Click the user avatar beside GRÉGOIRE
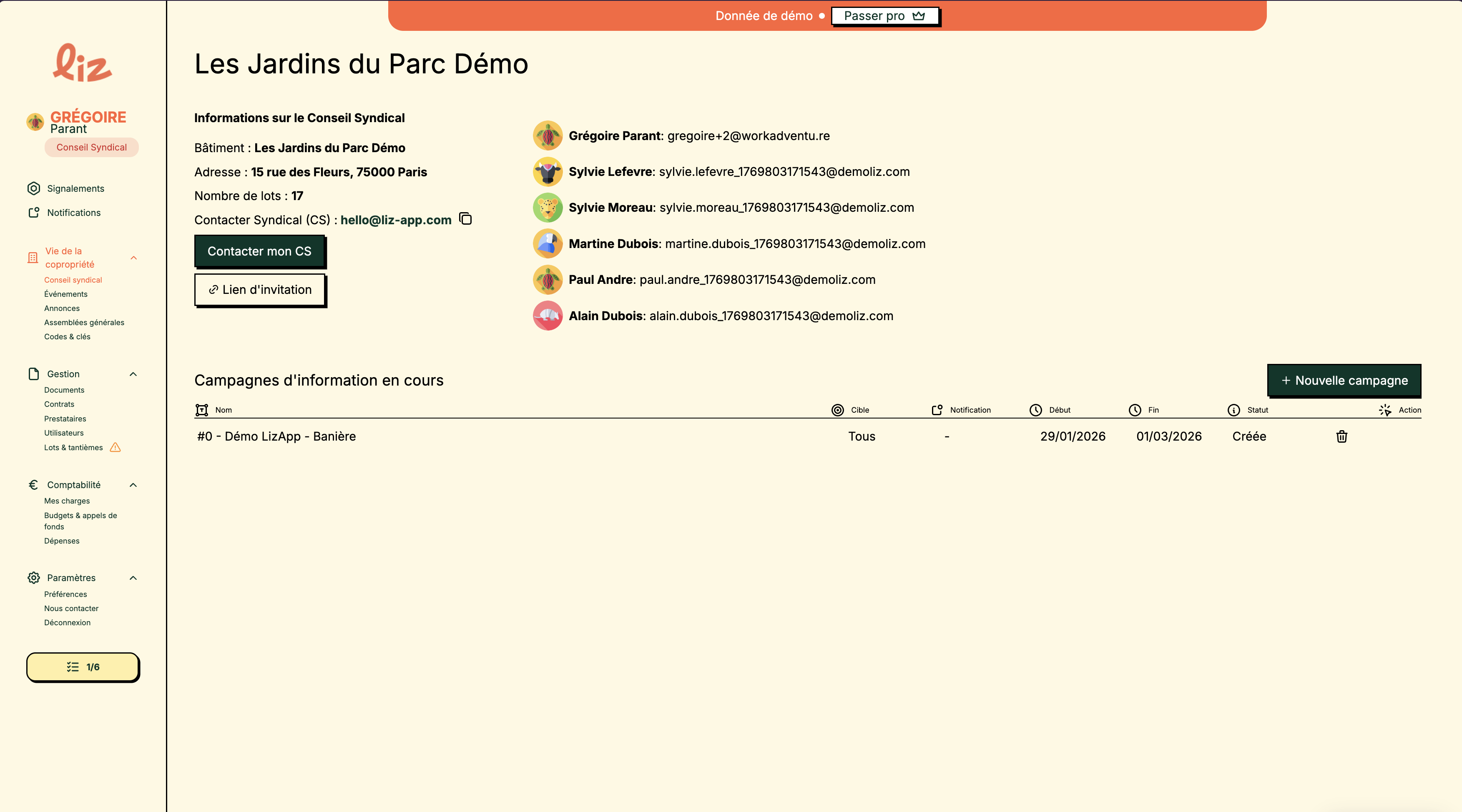Viewport: 1462px width, 812px height. point(35,121)
